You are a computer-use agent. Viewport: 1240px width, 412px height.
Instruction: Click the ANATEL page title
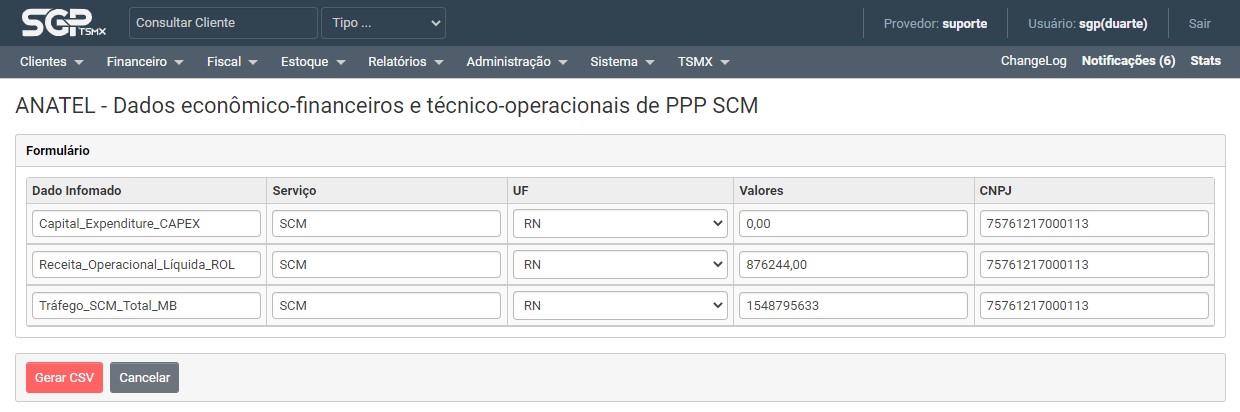(x=387, y=106)
